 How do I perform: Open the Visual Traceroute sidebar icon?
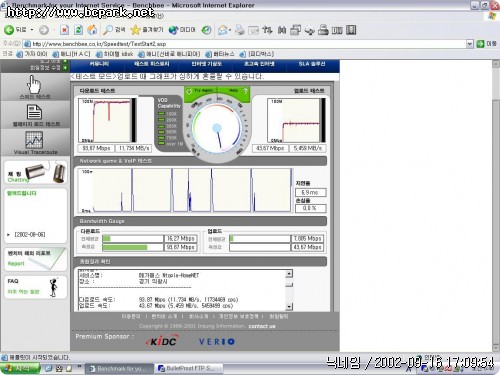(x=34, y=140)
